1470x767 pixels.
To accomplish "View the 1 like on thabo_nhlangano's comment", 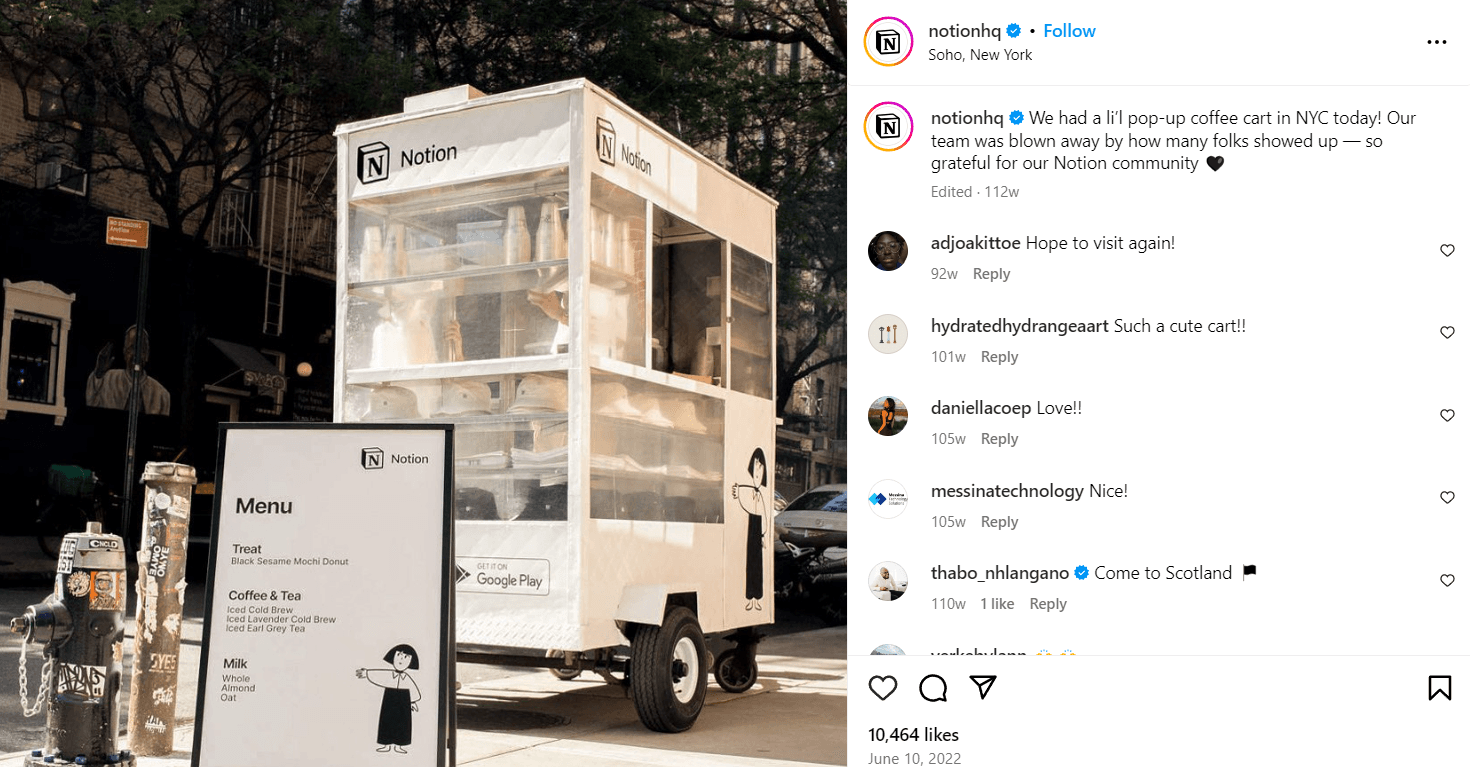I will pos(997,604).
